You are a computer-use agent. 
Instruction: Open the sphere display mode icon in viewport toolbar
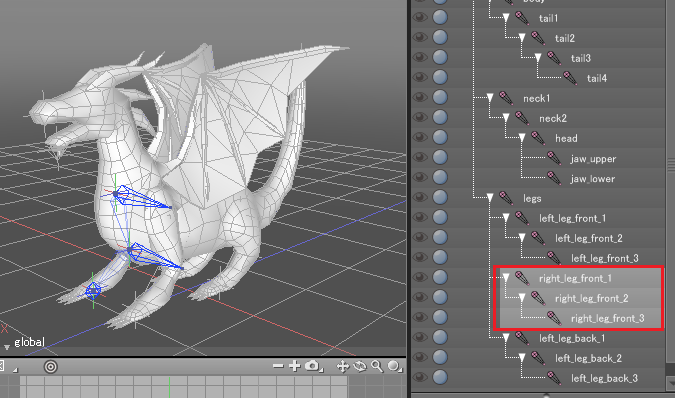click(394, 367)
